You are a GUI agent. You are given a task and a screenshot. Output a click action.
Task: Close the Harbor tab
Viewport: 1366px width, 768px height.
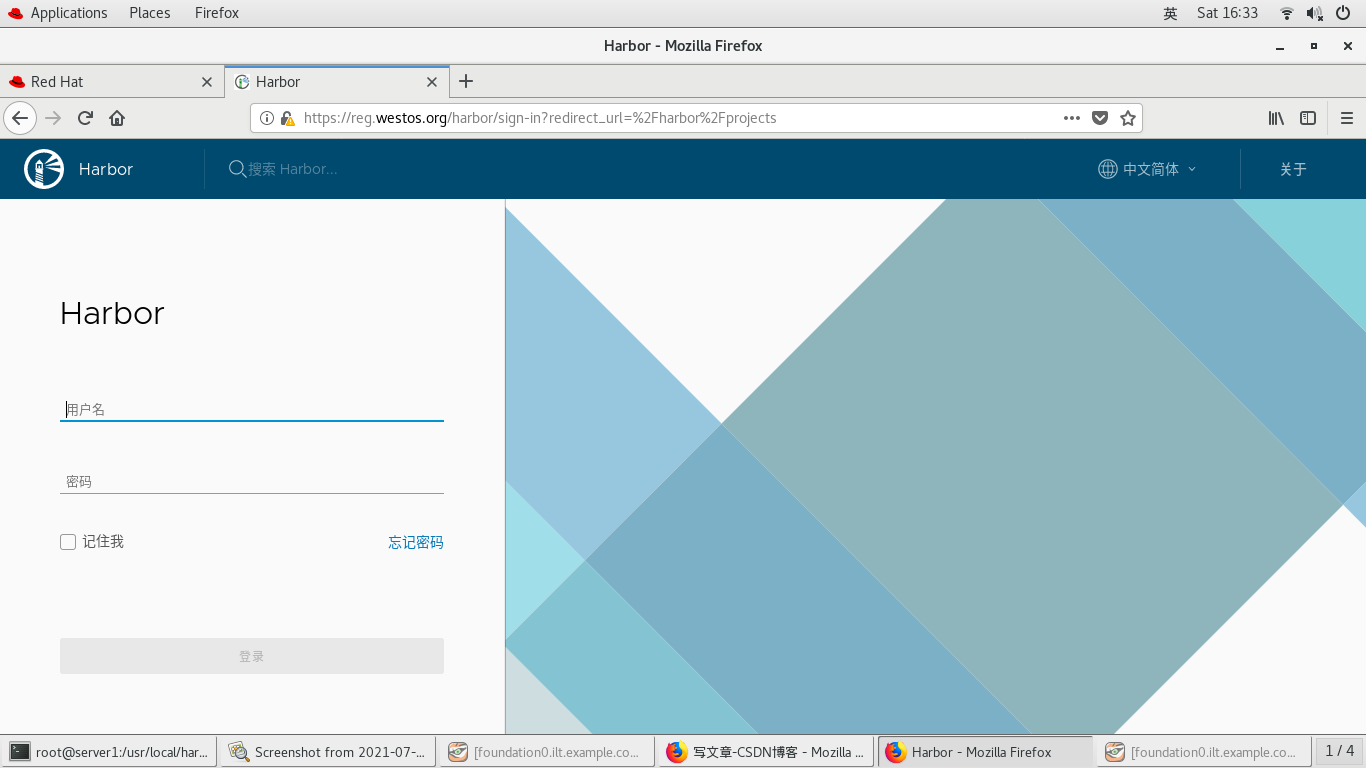pos(432,82)
